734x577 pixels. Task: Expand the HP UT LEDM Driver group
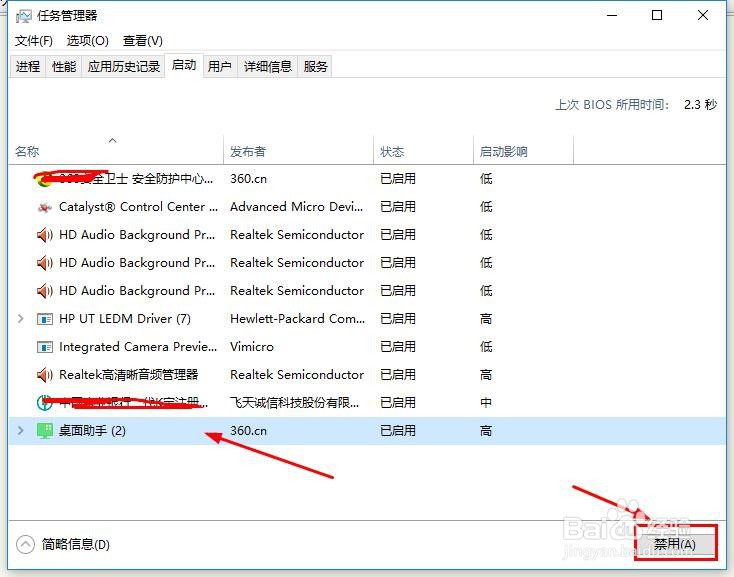(20, 319)
